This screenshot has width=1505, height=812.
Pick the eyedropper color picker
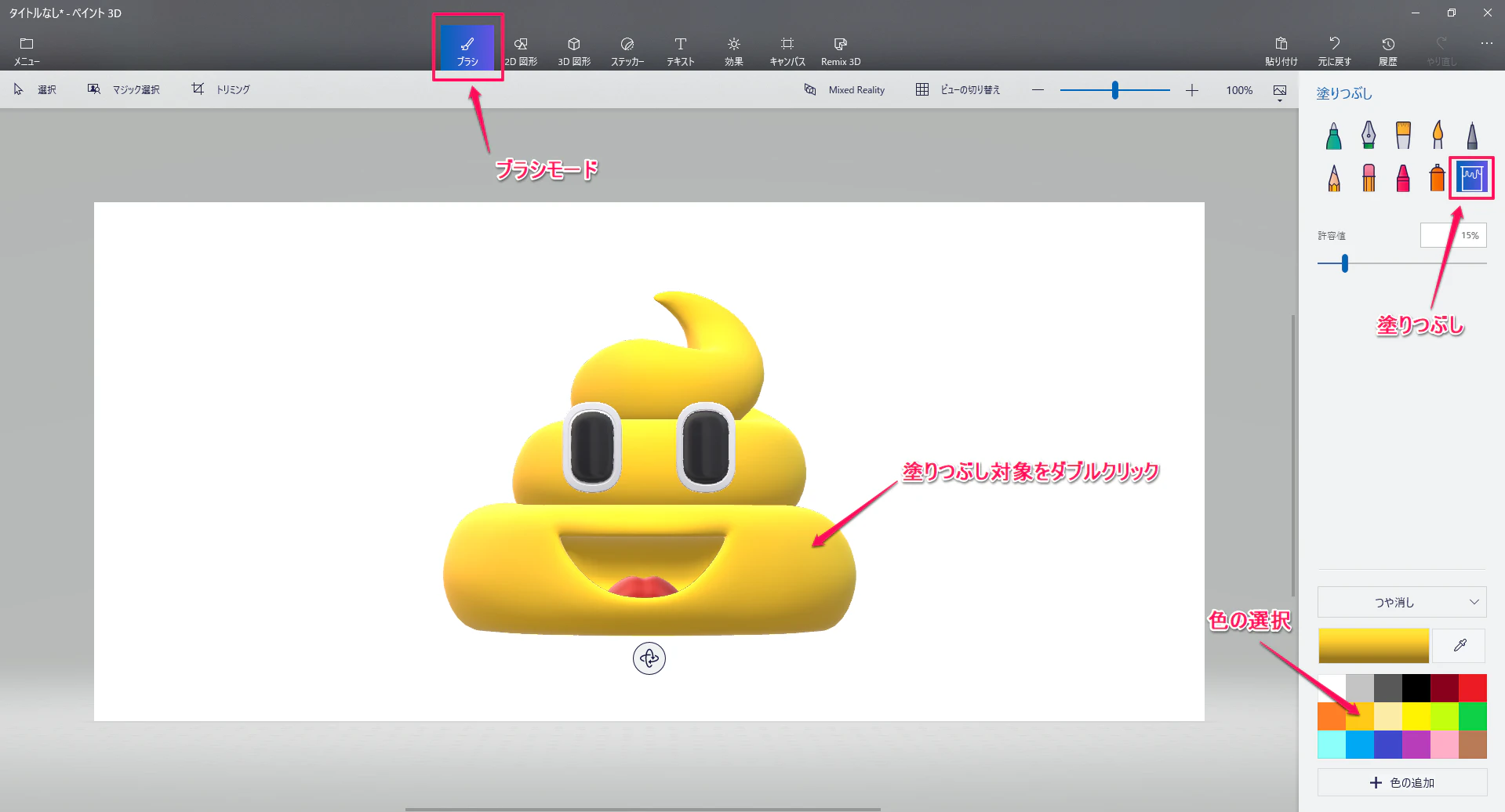click(1459, 645)
